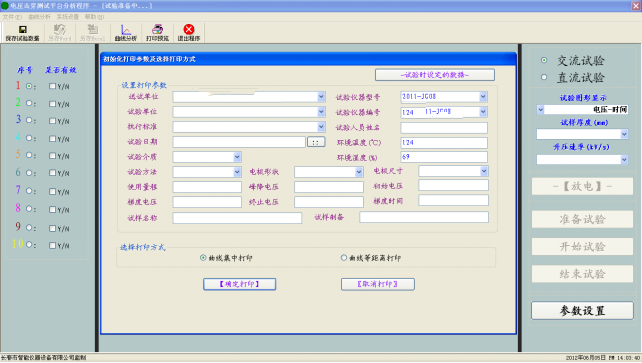The height and width of the screenshot is (363, 642).
Task: Select the 直流试验 DC test radio button
Action: pyautogui.click(x=544, y=77)
